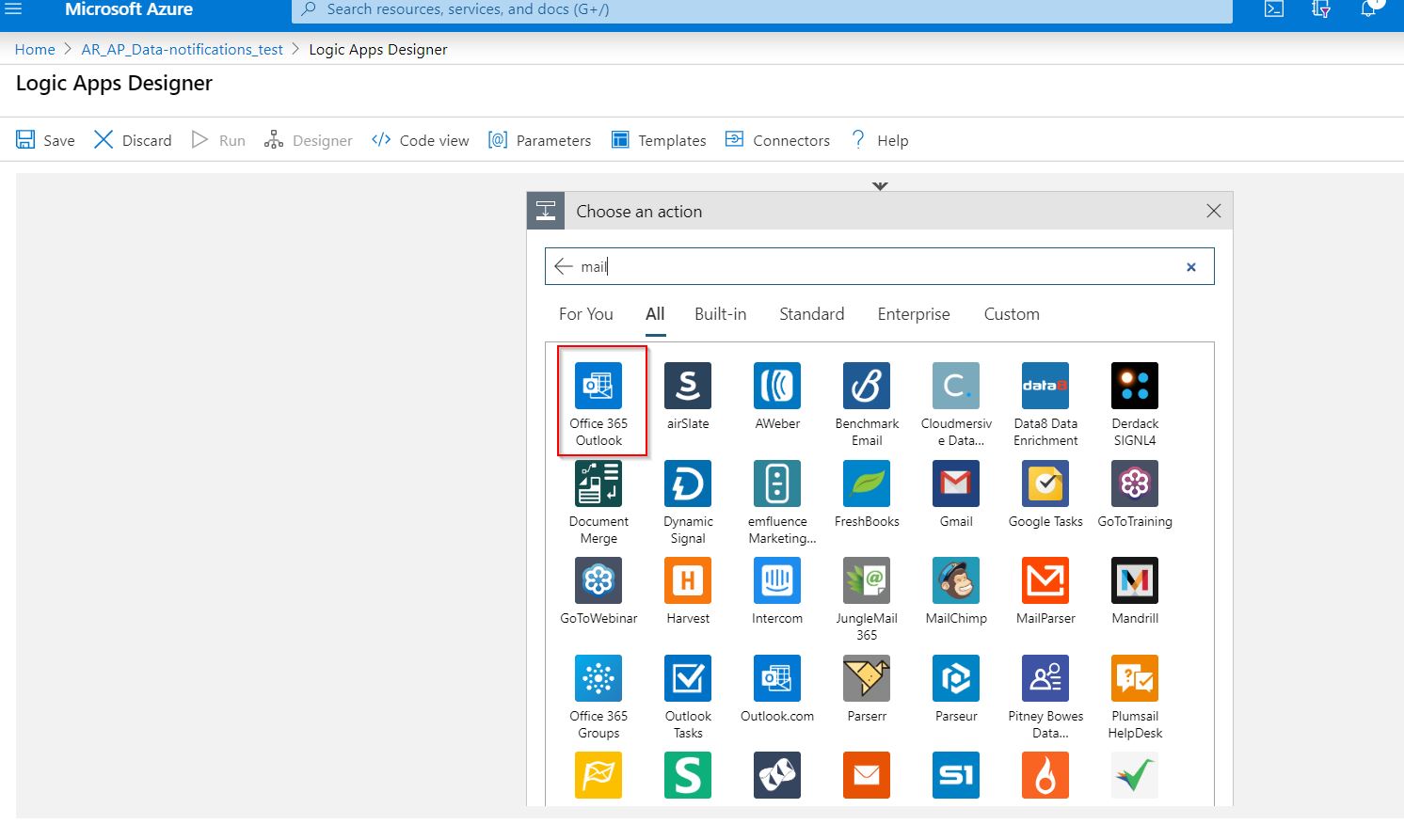Pick the AWeber connector icon
The height and width of the screenshot is (840, 1404).
point(777,396)
